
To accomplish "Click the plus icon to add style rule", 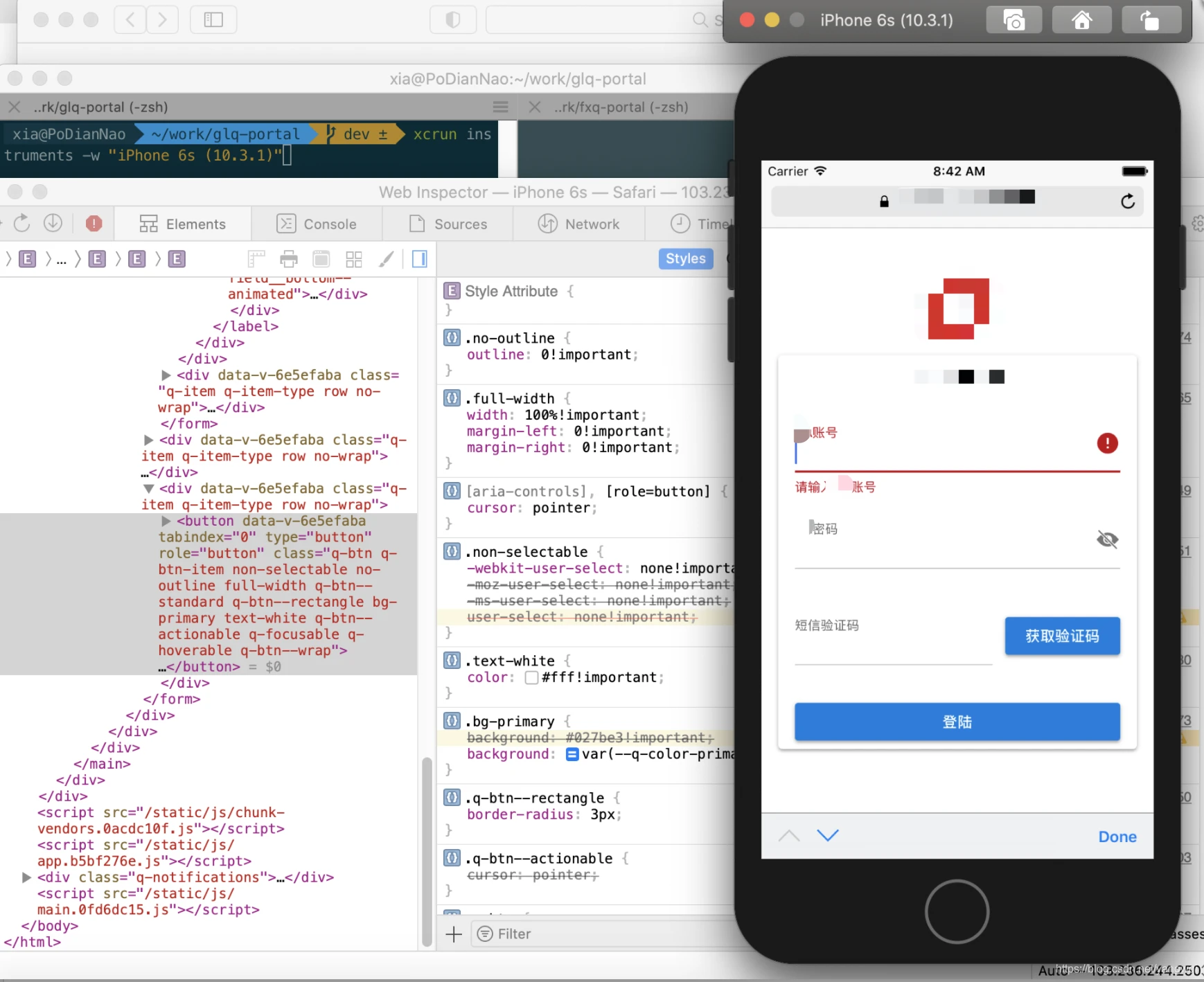I will 454,934.
